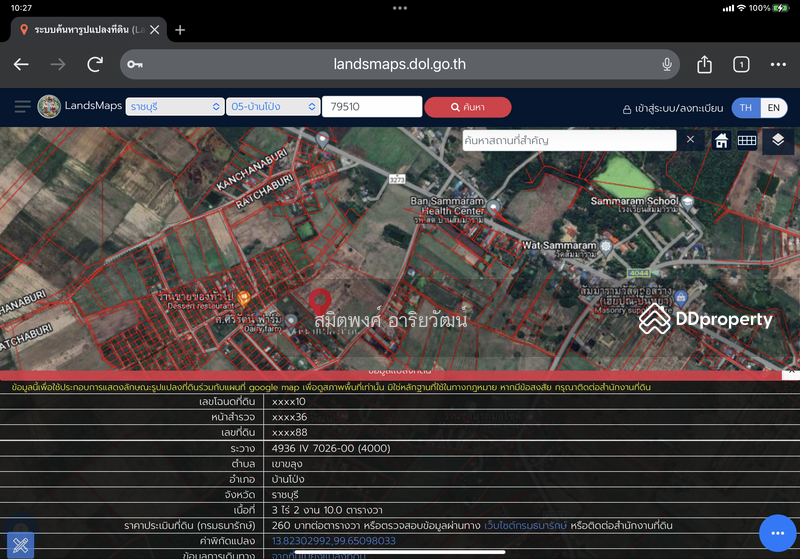Open the district dropdown 05-บ้านโป่ง
800x559 pixels.
point(273,107)
